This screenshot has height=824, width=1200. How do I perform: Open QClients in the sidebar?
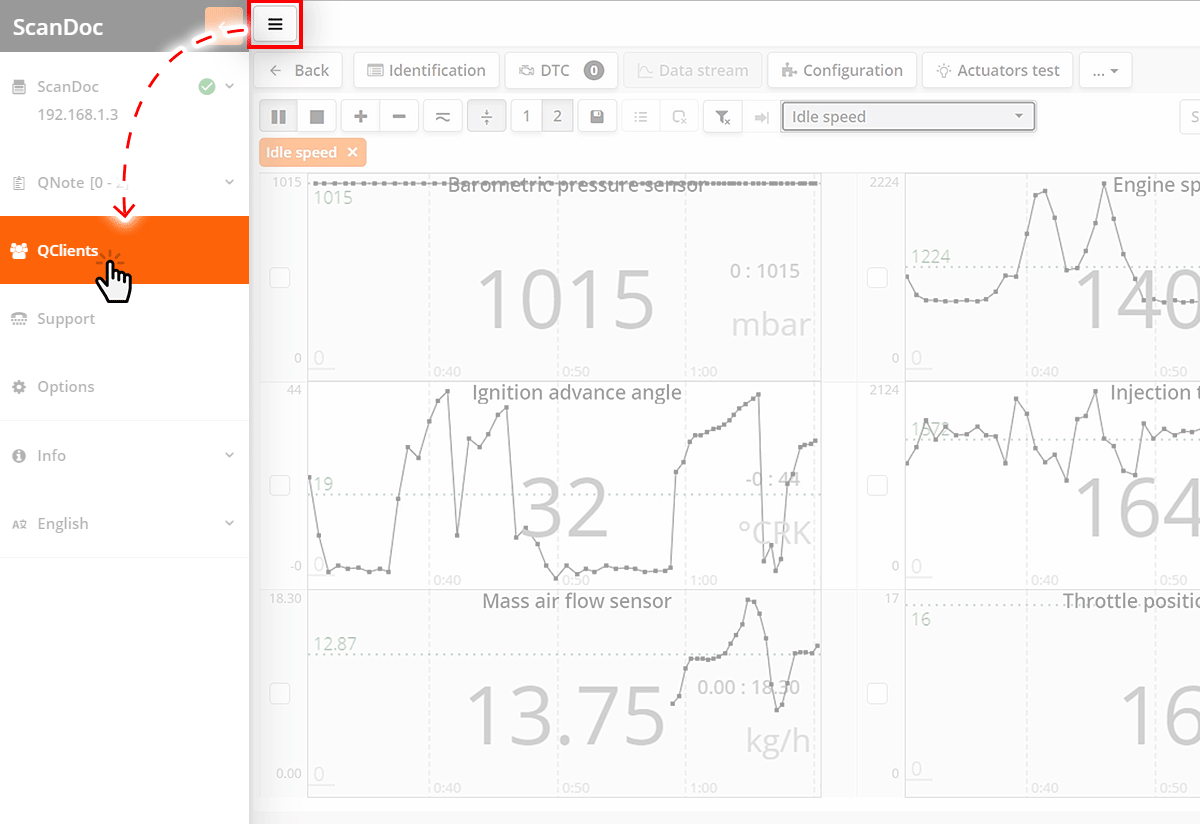(x=68, y=250)
